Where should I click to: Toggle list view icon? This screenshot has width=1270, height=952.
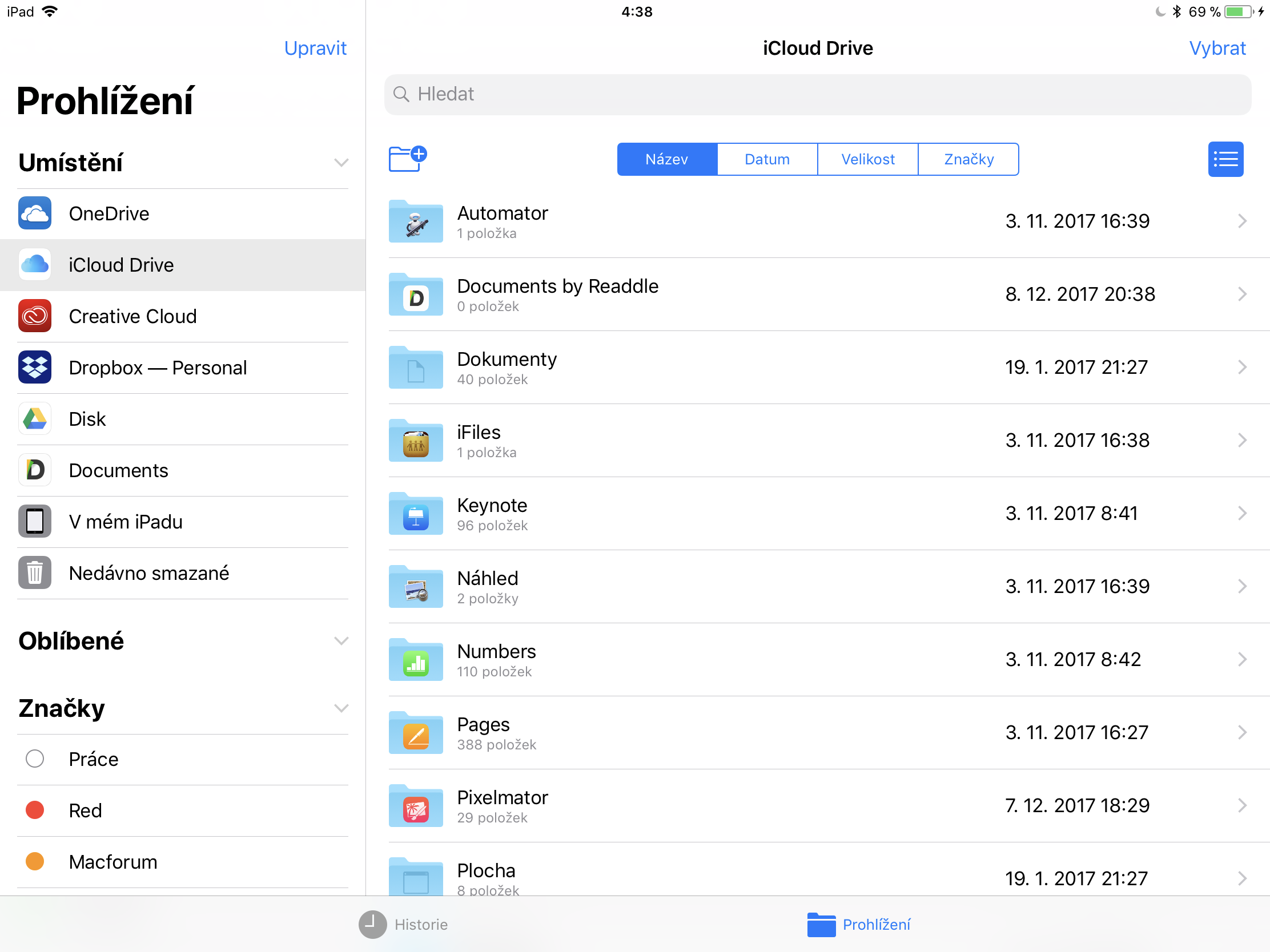[x=1225, y=159]
